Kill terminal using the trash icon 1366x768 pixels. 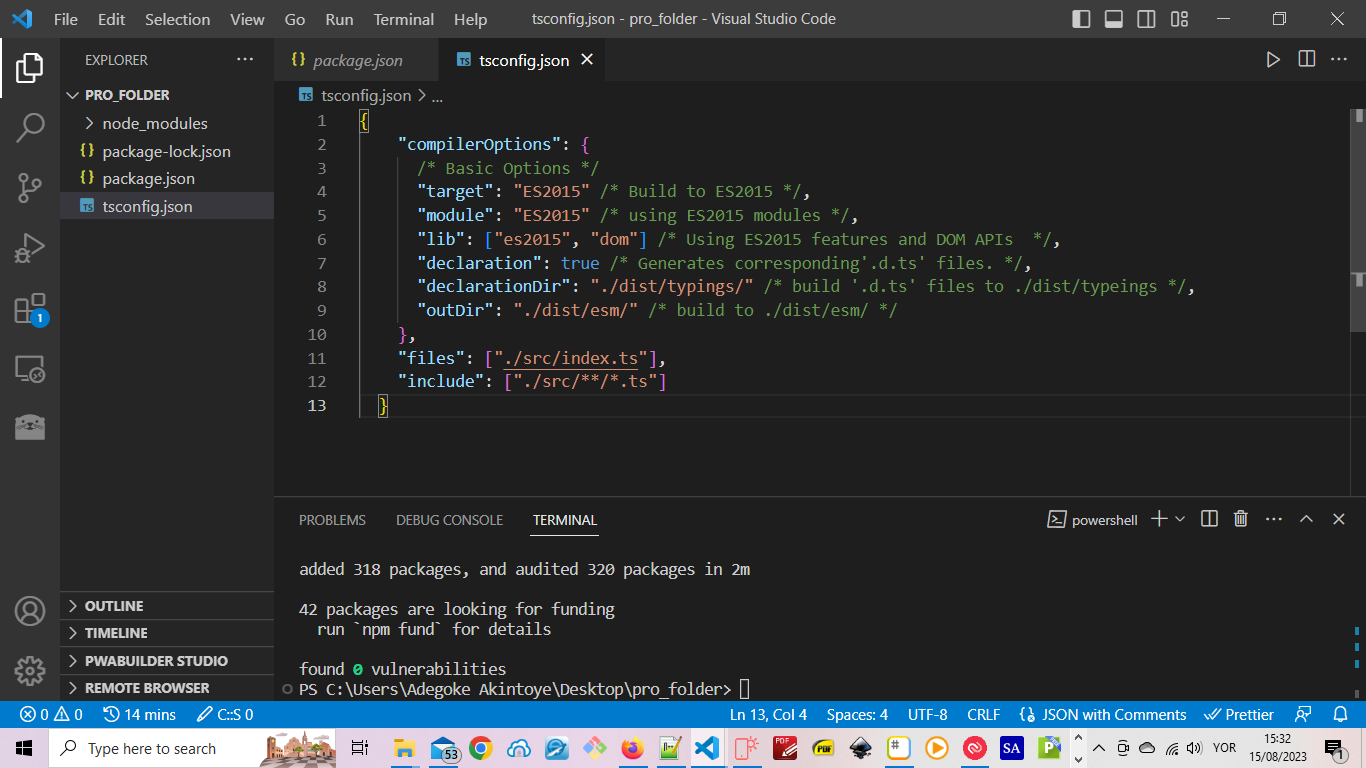pos(1241,519)
